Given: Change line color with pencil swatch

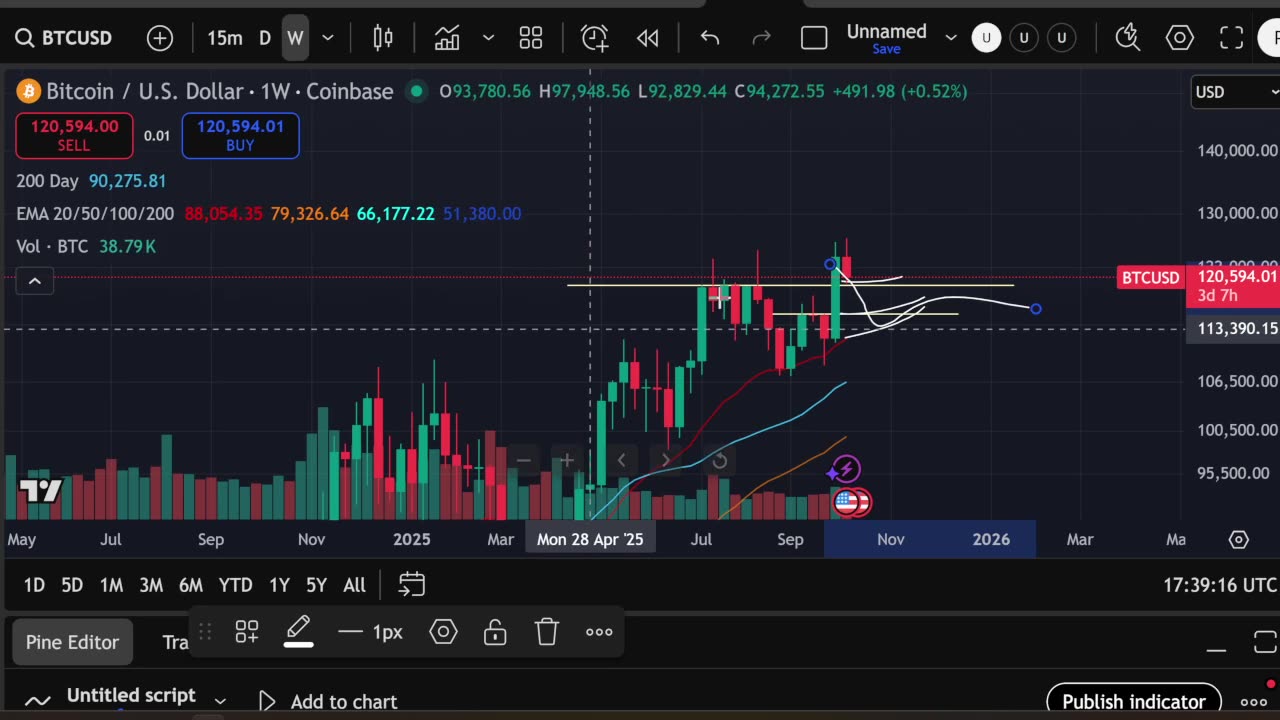Looking at the screenshot, I should click(x=298, y=632).
